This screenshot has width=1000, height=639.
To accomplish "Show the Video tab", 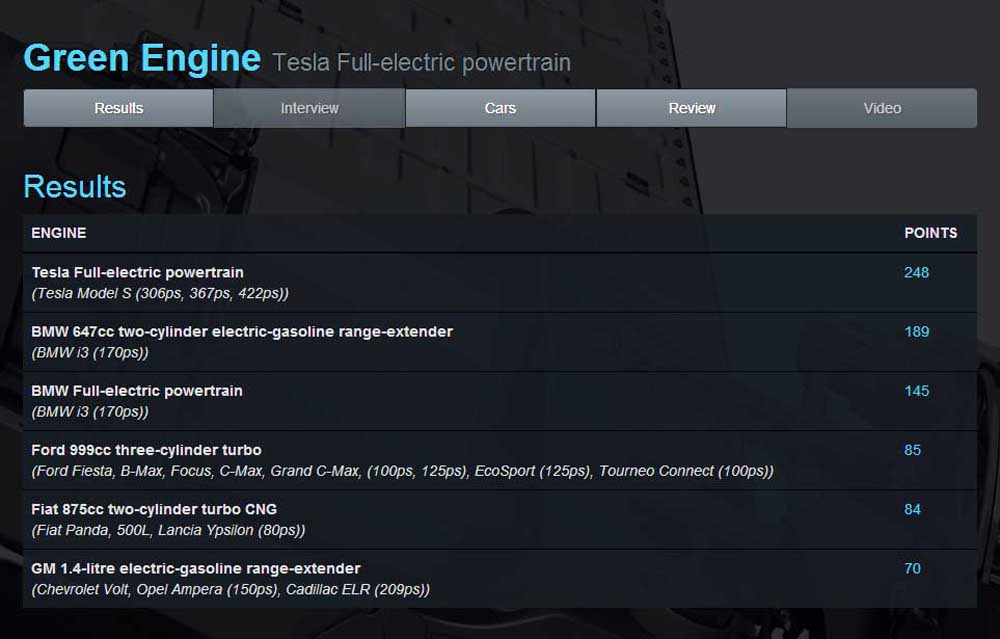I will pyautogui.click(x=882, y=108).
